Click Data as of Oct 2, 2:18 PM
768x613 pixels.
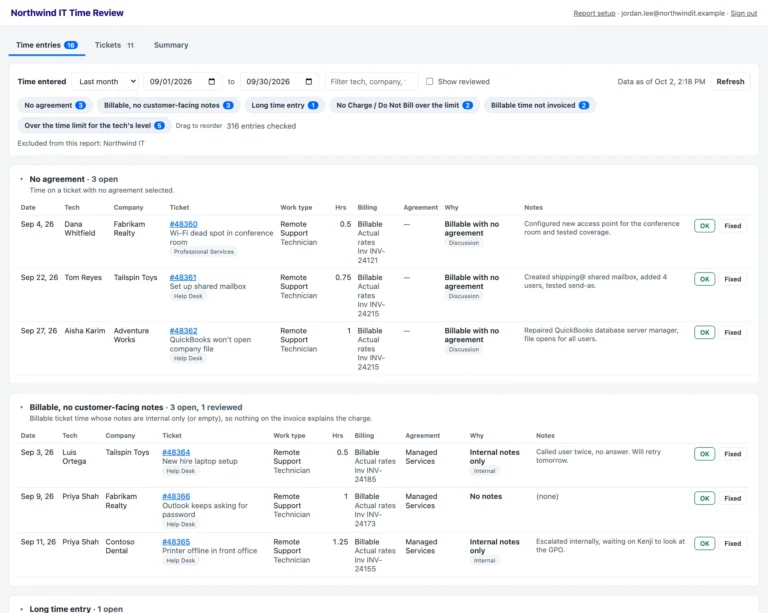(661, 82)
